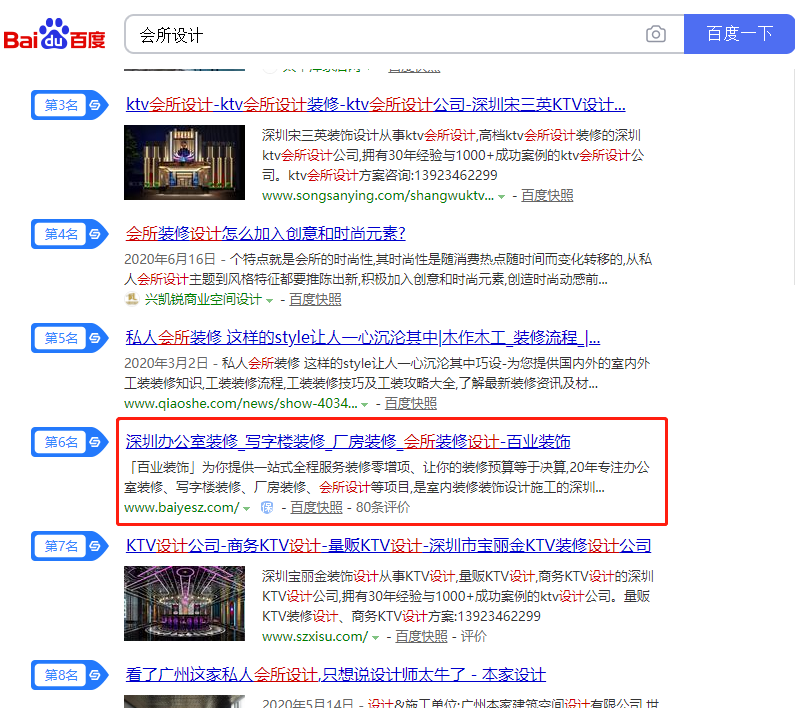The height and width of the screenshot is (708, 795).
Task: Click the 第8名 rank badge icon
Action: click(70, 675)
